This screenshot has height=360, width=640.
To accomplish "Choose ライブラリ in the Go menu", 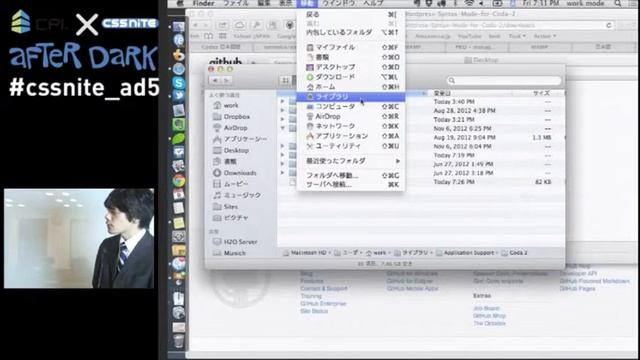I will pyautogui.click(x=351, y=97).
